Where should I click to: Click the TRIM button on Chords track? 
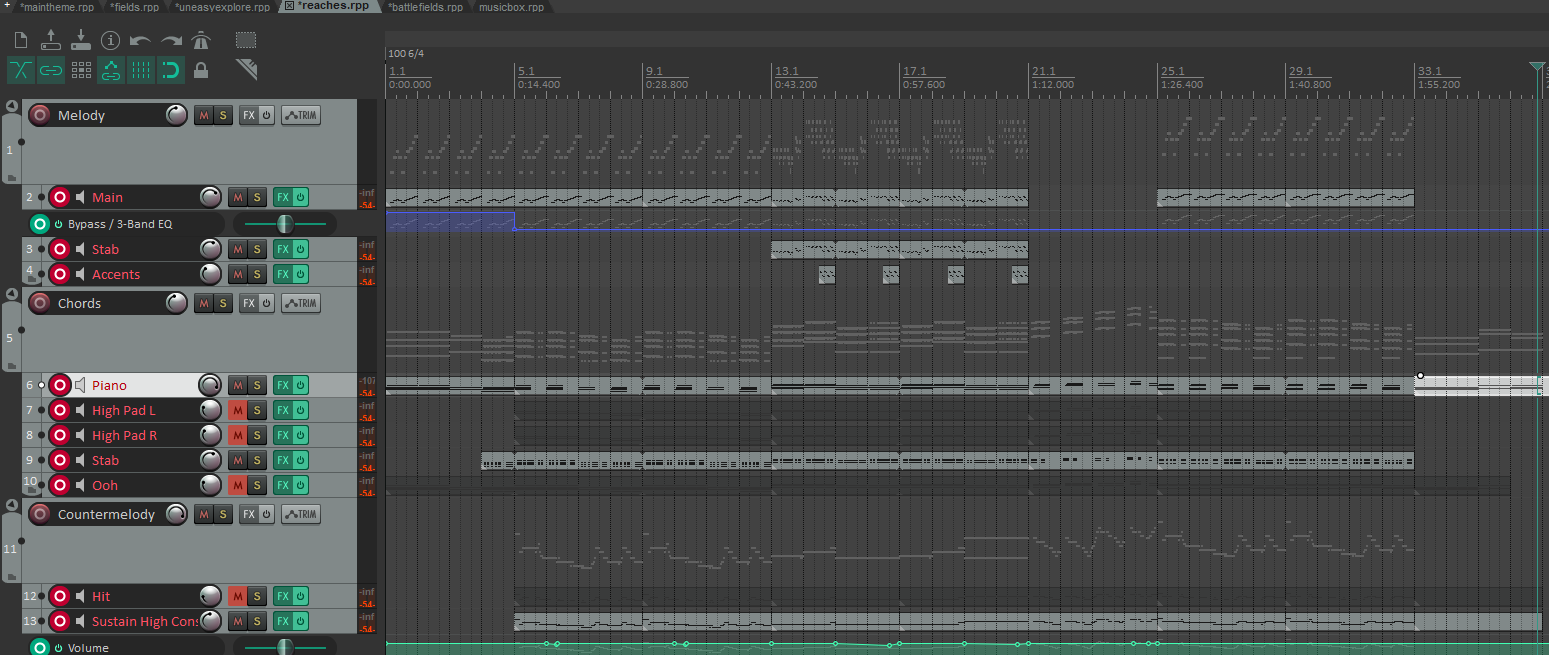[301, 303]
